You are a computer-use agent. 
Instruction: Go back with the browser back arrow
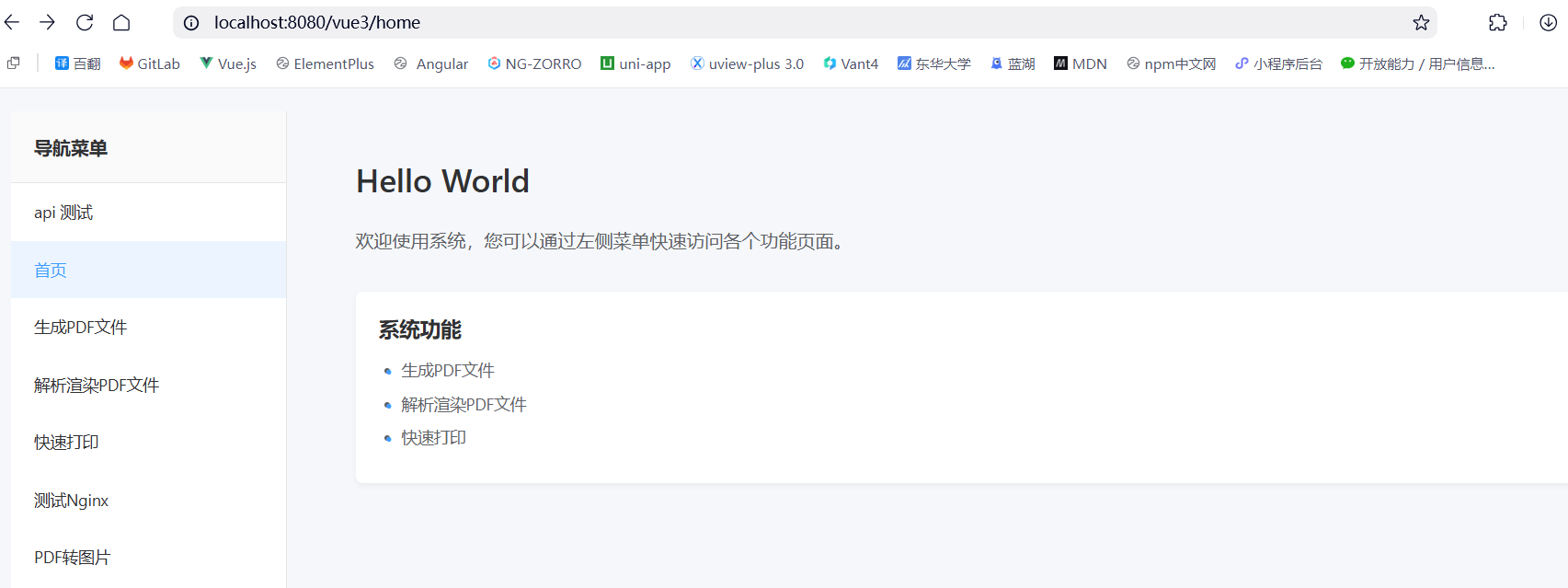[12, 22]
